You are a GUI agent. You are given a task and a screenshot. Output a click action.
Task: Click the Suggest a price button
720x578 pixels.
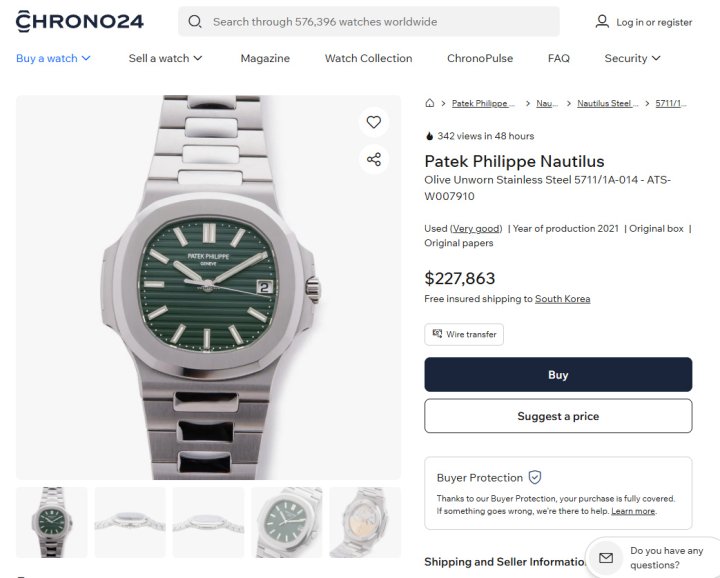[x=558, y=416]
